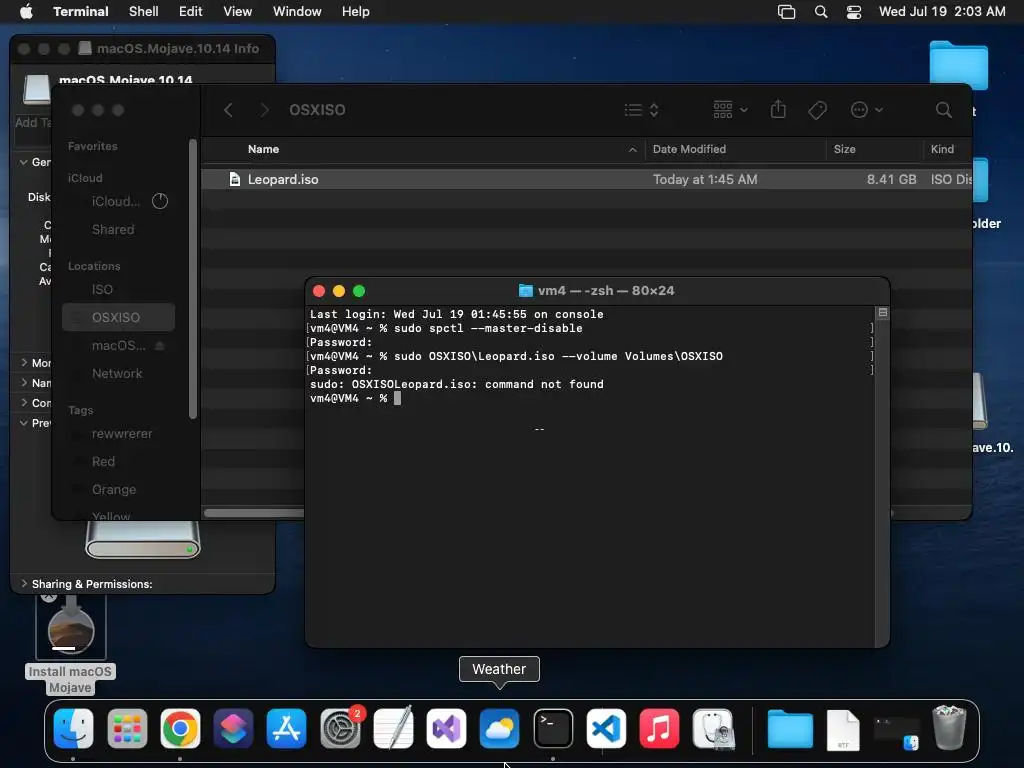The image size is (1024, 768).
Task: Open the Terminal application menu
Action: point(81,12)
